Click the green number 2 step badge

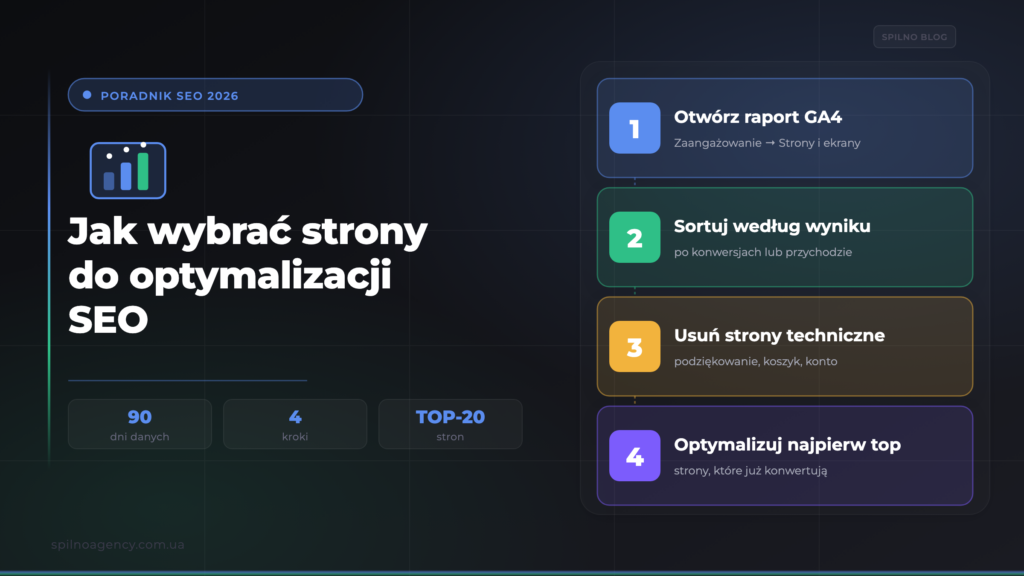tap(635, 237)
